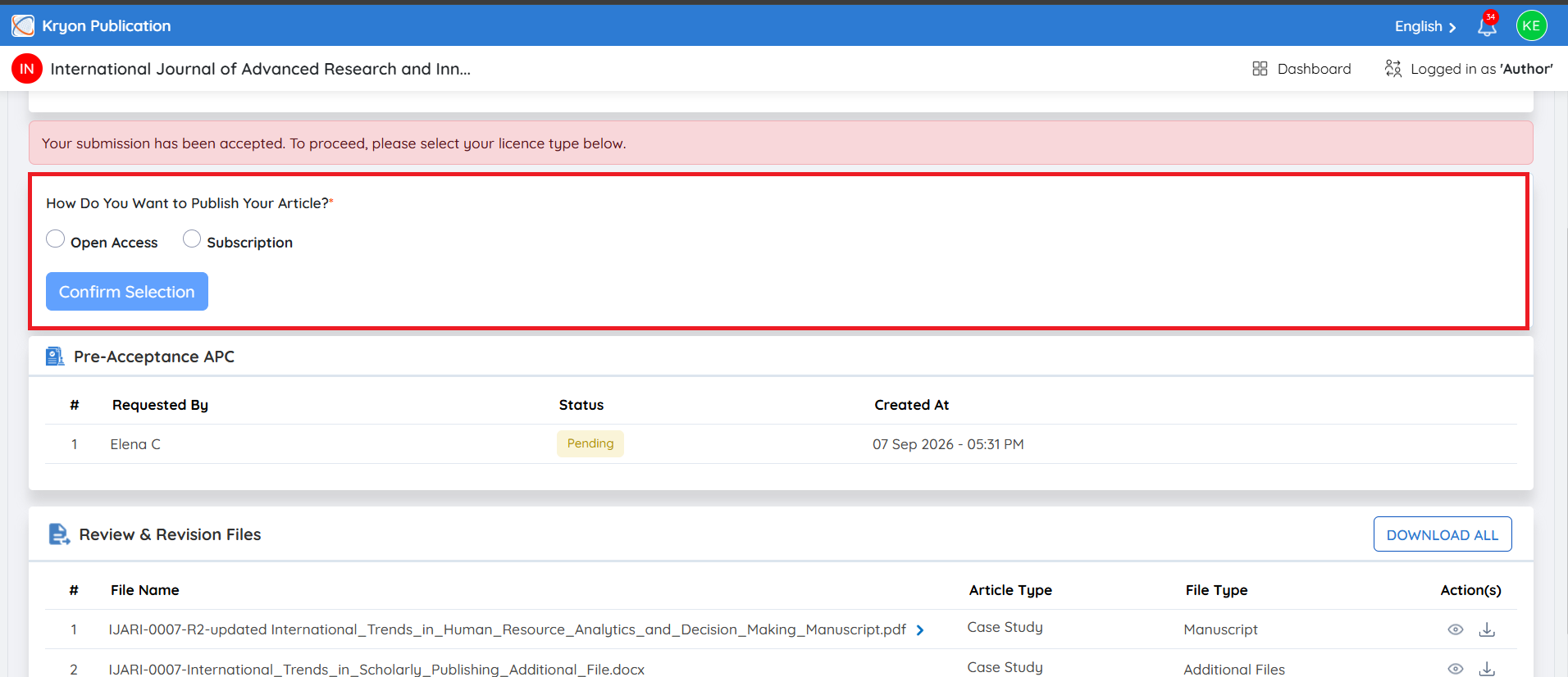Open the notifications bell
Screen dimensions: 1568x677
[x=1487, y=26]
